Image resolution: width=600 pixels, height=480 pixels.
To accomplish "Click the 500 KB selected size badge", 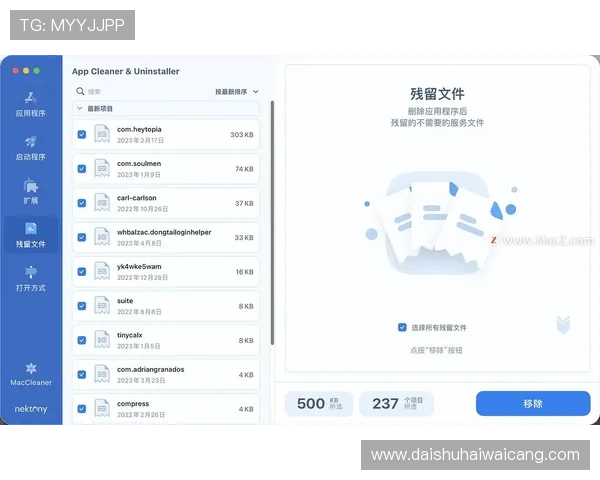I will [x=319, y=403].
